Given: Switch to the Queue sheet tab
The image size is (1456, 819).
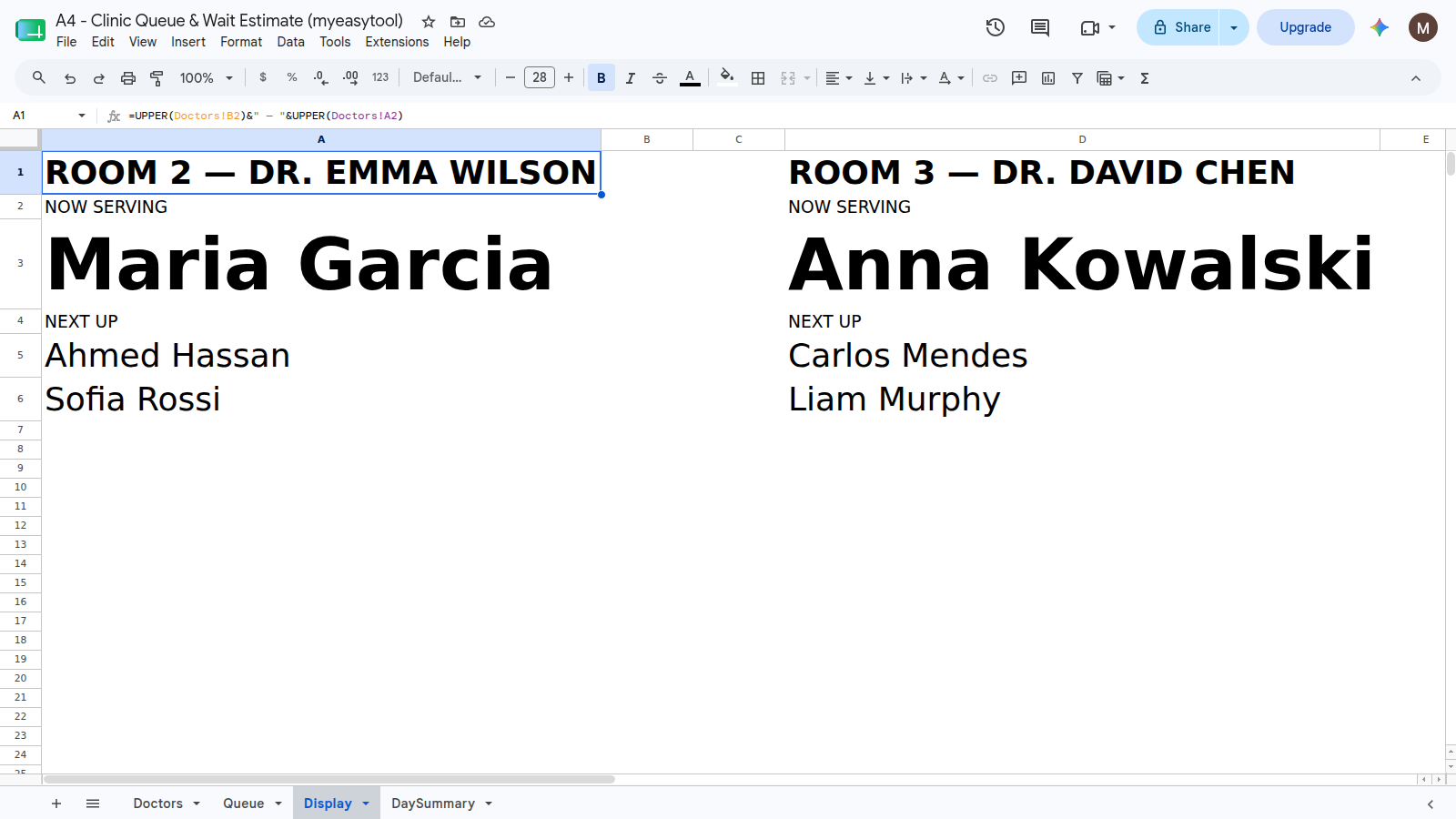Looking at the screenshot, I should click(244, 804).
